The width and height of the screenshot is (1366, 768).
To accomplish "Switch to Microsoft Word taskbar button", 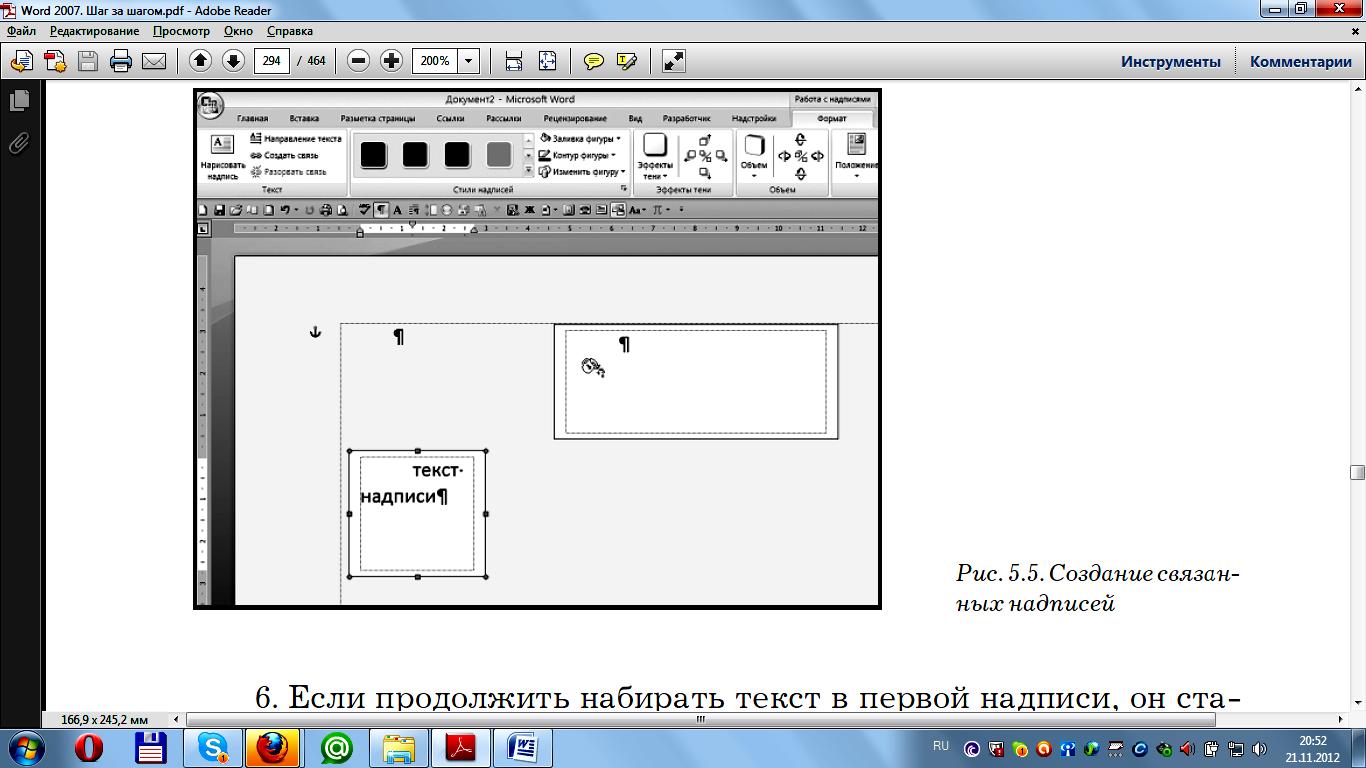I will 523,747.
